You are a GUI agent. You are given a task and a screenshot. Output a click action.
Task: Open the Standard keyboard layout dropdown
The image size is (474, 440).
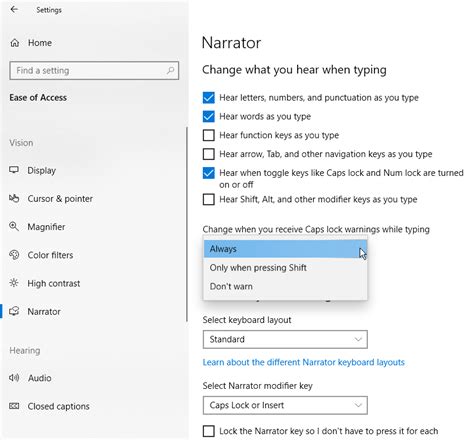coord(285,339)
